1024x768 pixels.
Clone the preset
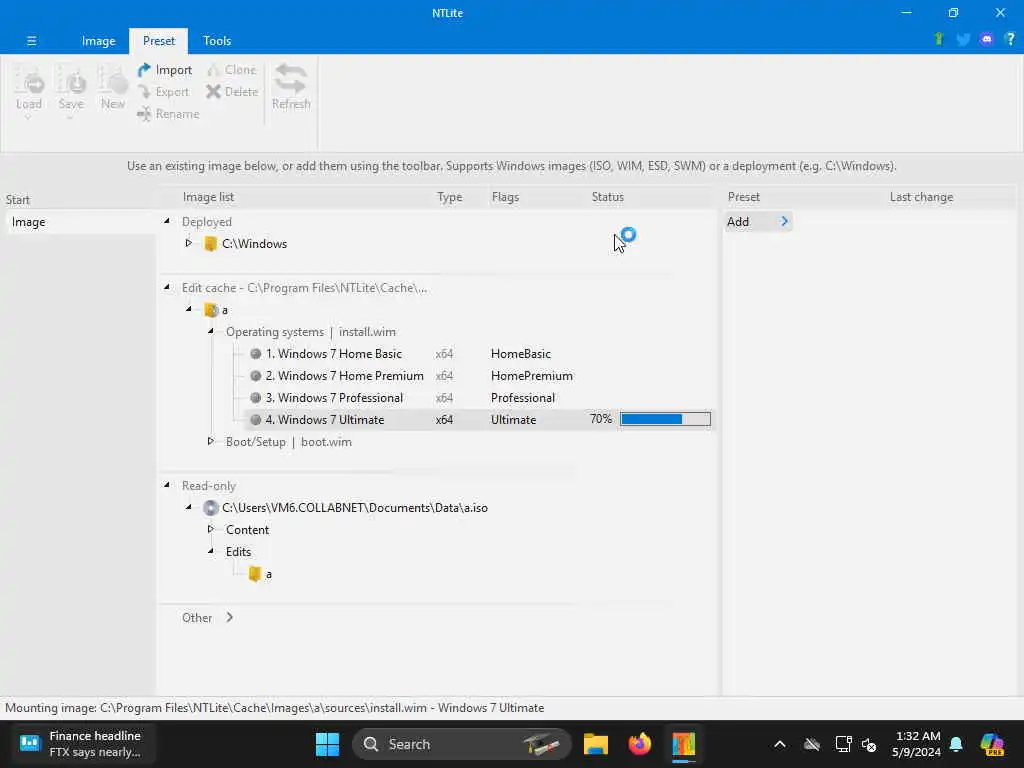point(232,70)
